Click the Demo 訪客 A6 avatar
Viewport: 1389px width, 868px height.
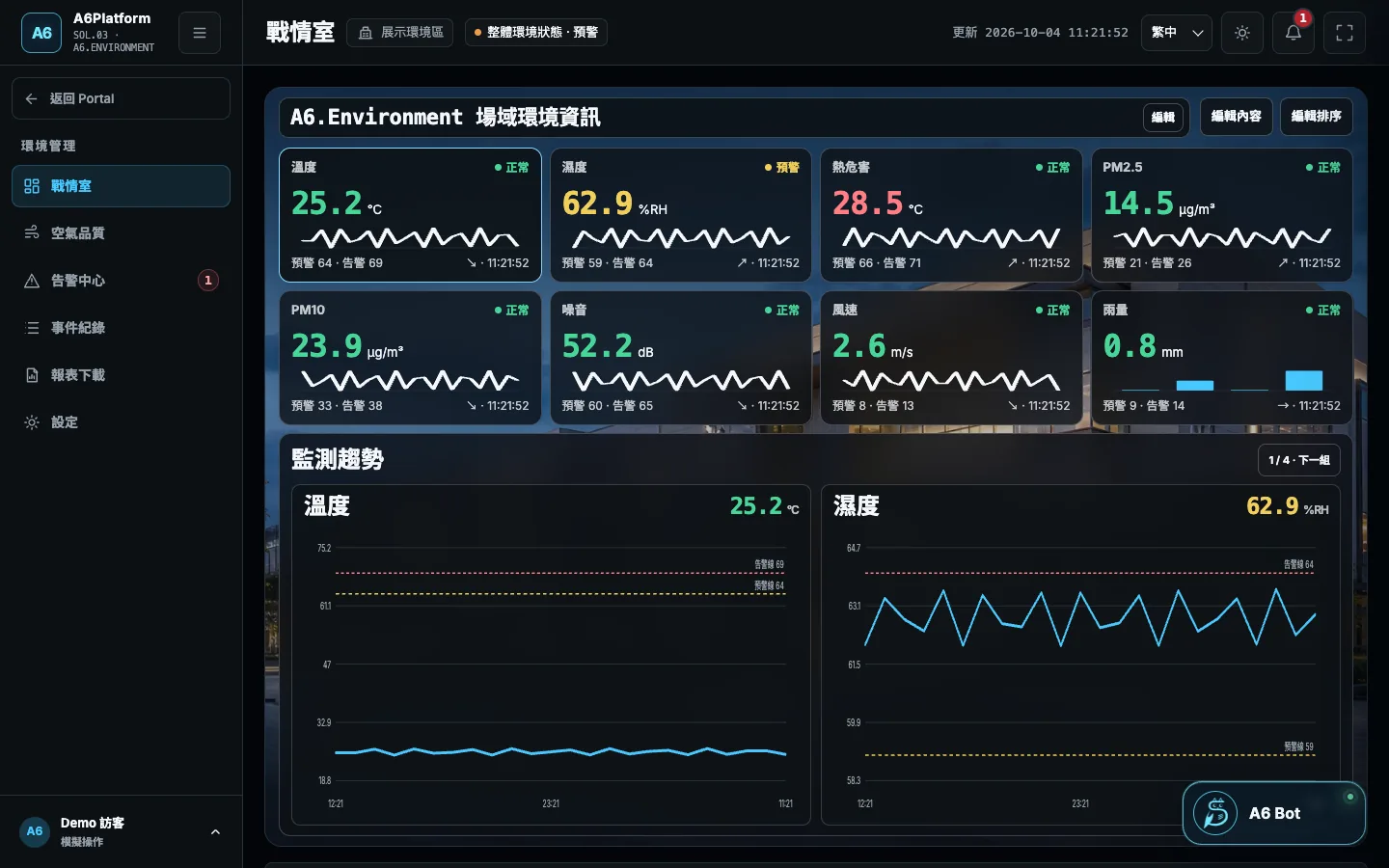click(x=35, y=831)
